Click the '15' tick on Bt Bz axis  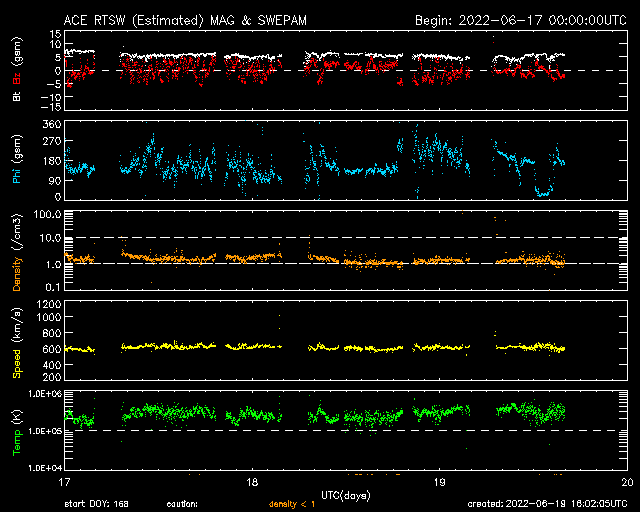[x=56, y=34]
